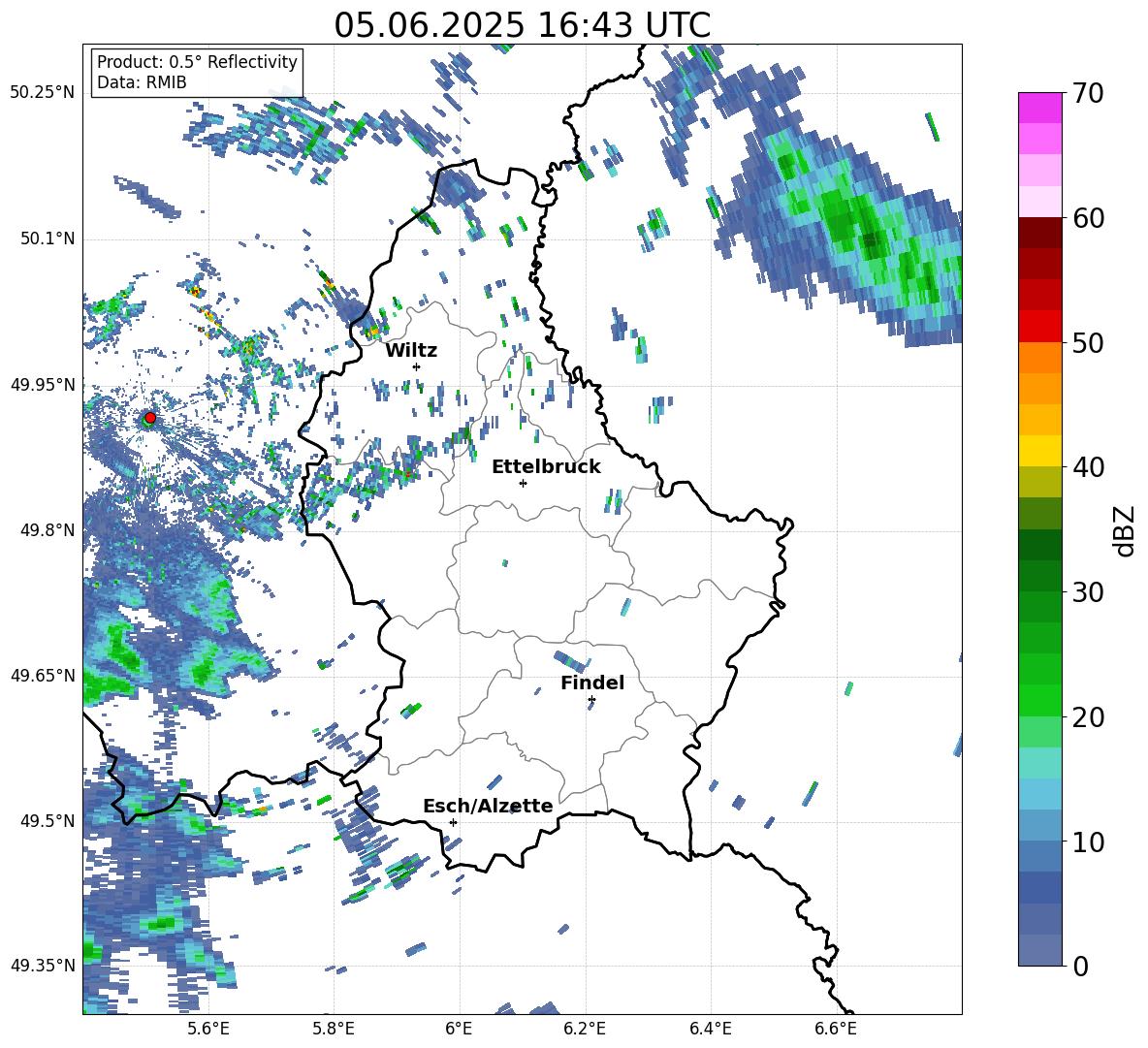Click the timestamp title 05.06.2025 16:43 UTC
This screenshot has height=1048, width=1148.
point(522,25)
